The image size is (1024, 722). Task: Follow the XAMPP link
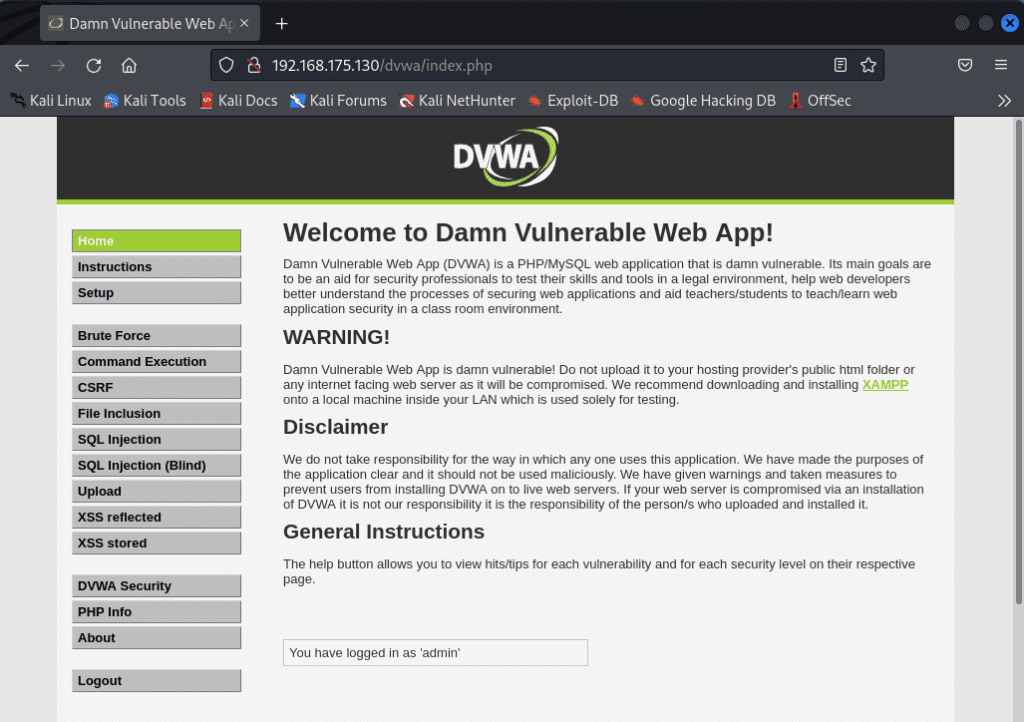point(885,385)
